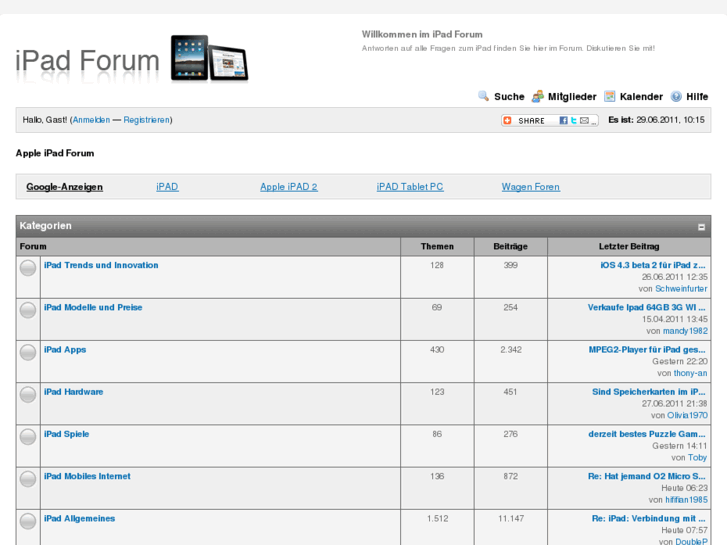The image size is (727, 545).
Task: Click the Mitglieder people icon
Action: pyautogui.click(x=538, y=97)
